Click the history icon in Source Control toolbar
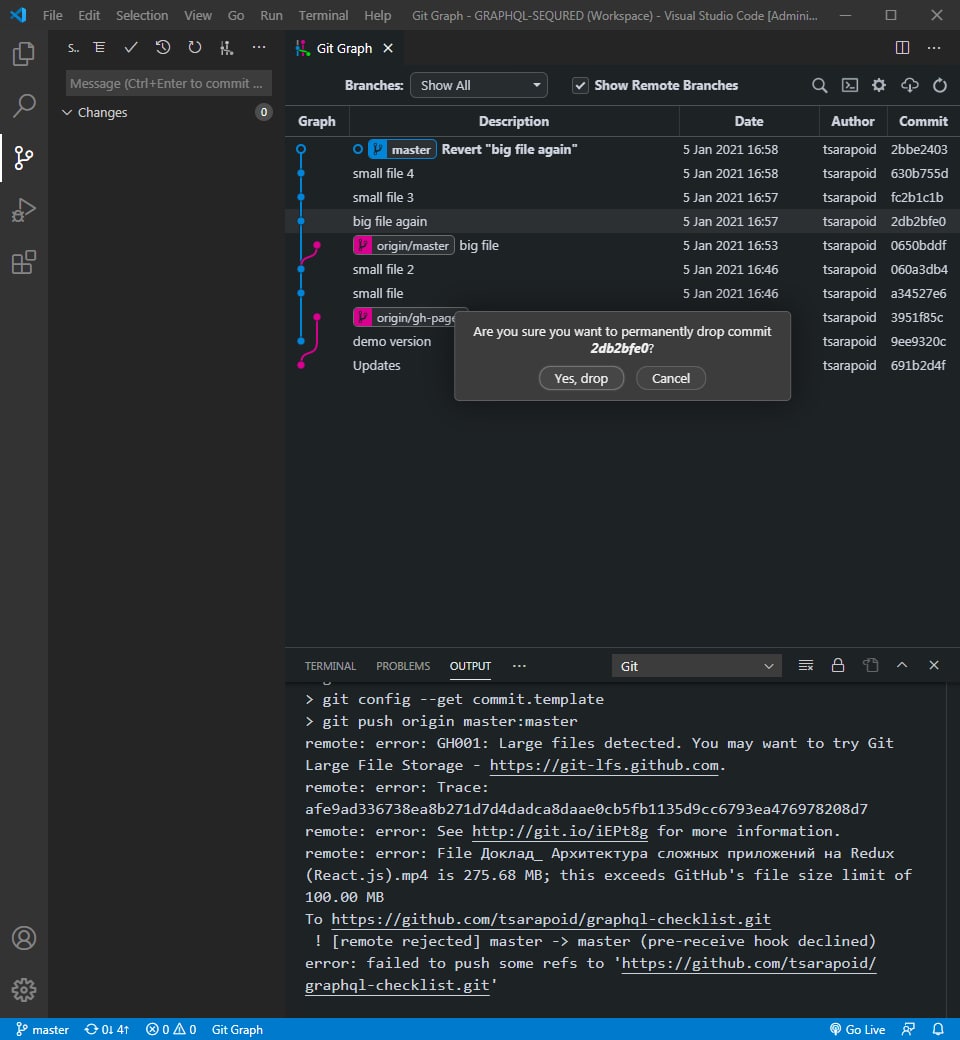Image resolution: width=960 pixels, height=1040 pixels. [163, 48]
